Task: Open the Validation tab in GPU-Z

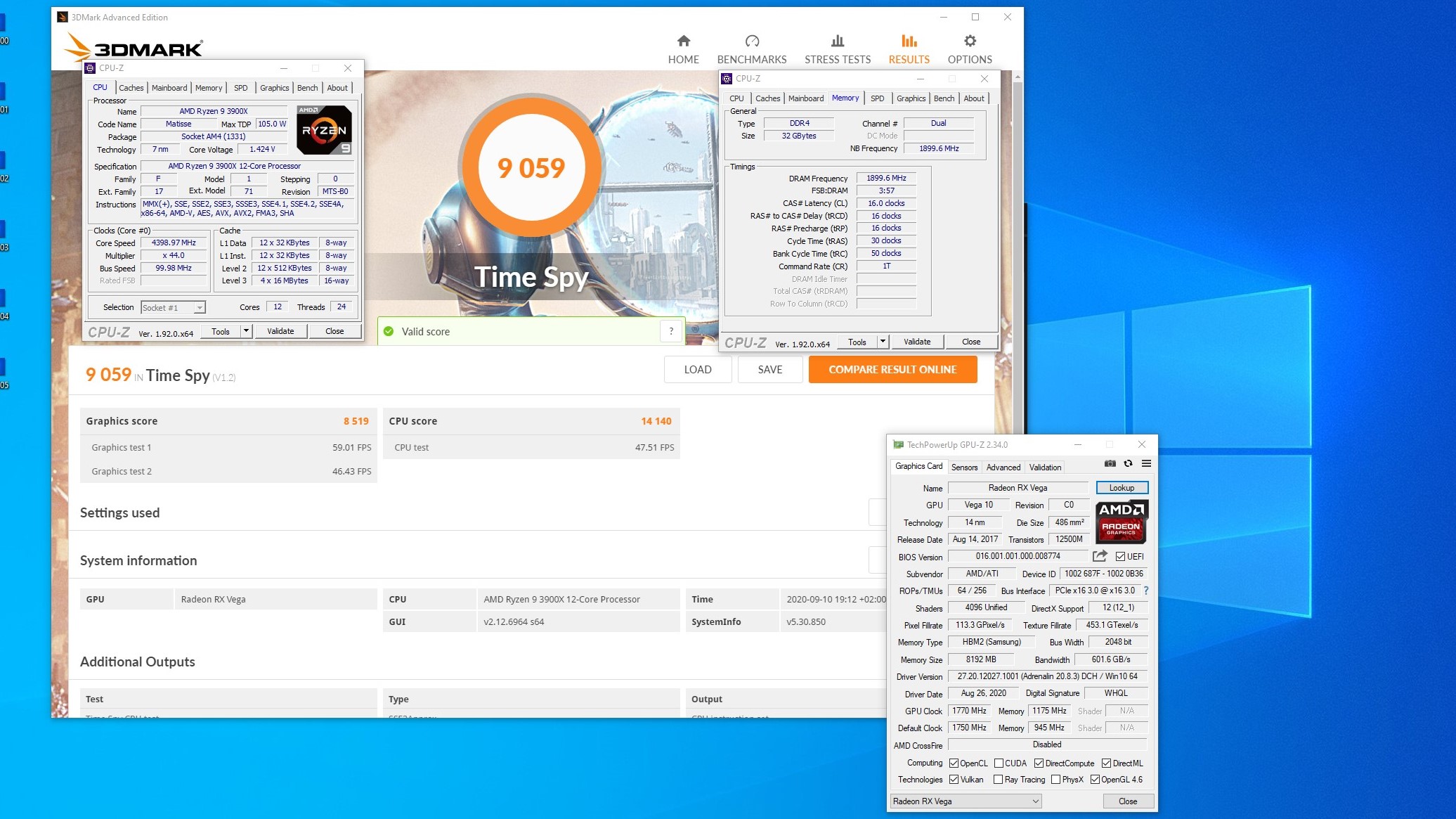Action: coord(1045,467)
